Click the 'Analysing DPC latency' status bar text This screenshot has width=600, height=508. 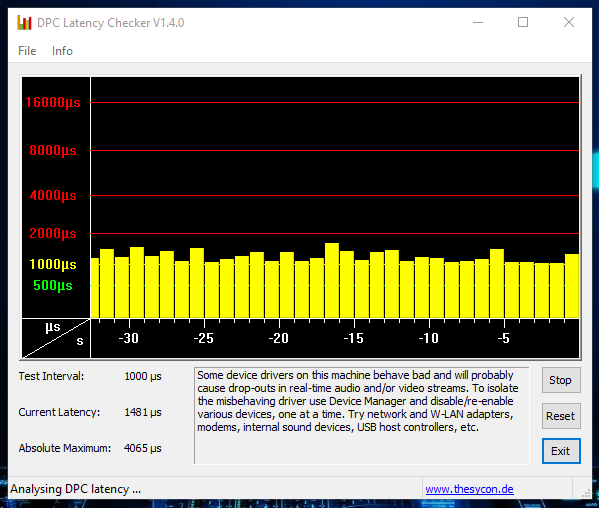click(76, 490)
